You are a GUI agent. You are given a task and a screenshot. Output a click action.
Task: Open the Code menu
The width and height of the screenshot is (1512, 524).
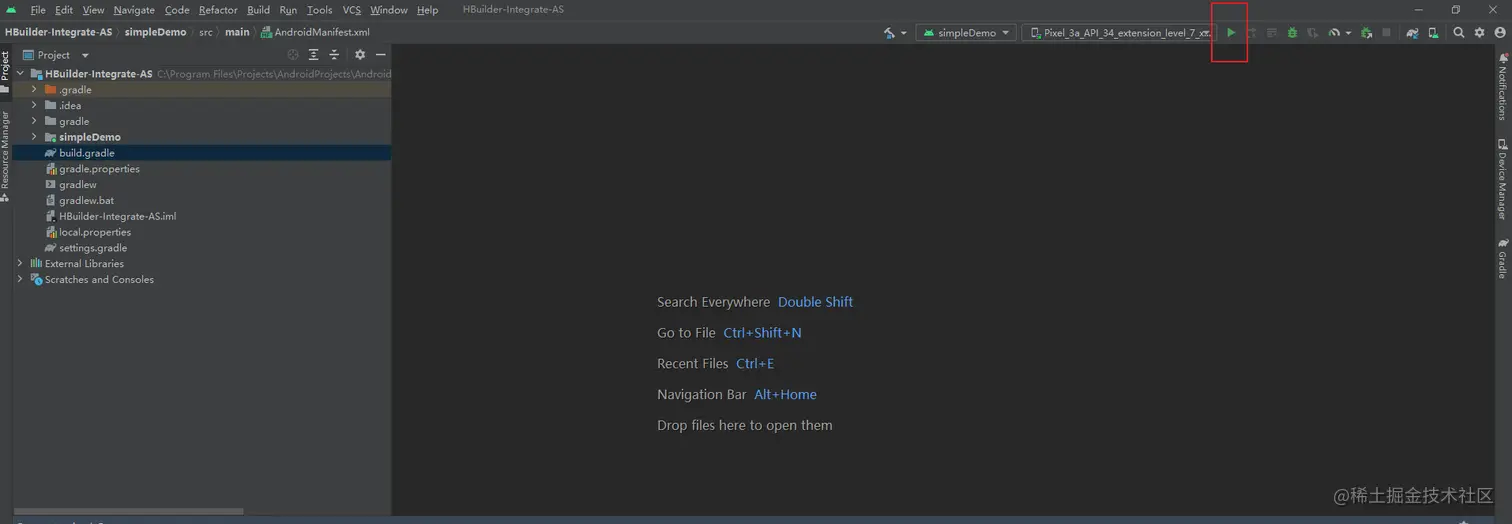[x=177, y=10]
